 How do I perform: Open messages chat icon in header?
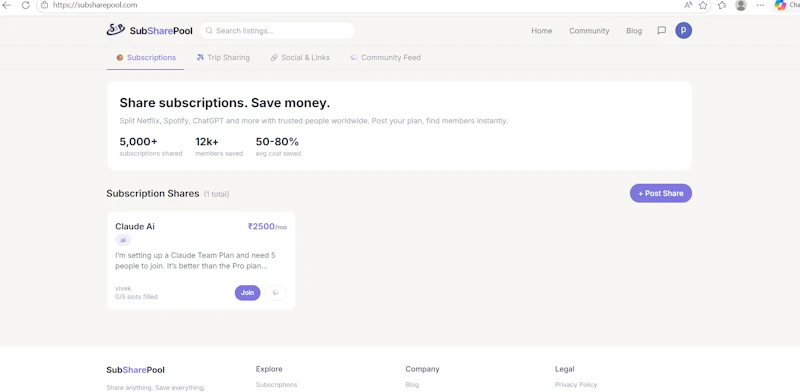(661, 31)
